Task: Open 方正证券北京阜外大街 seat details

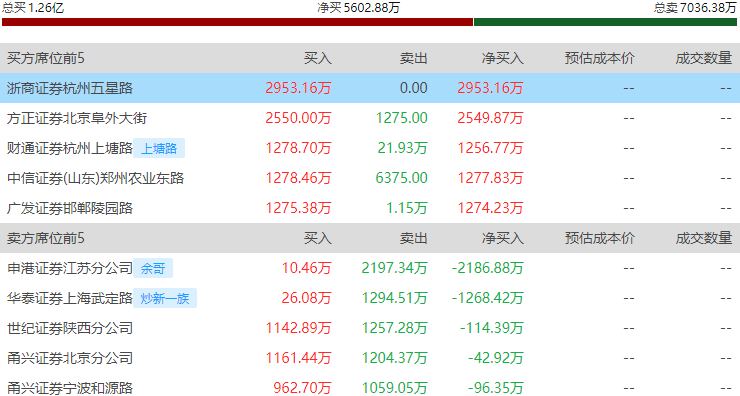Action: [77, 118]
